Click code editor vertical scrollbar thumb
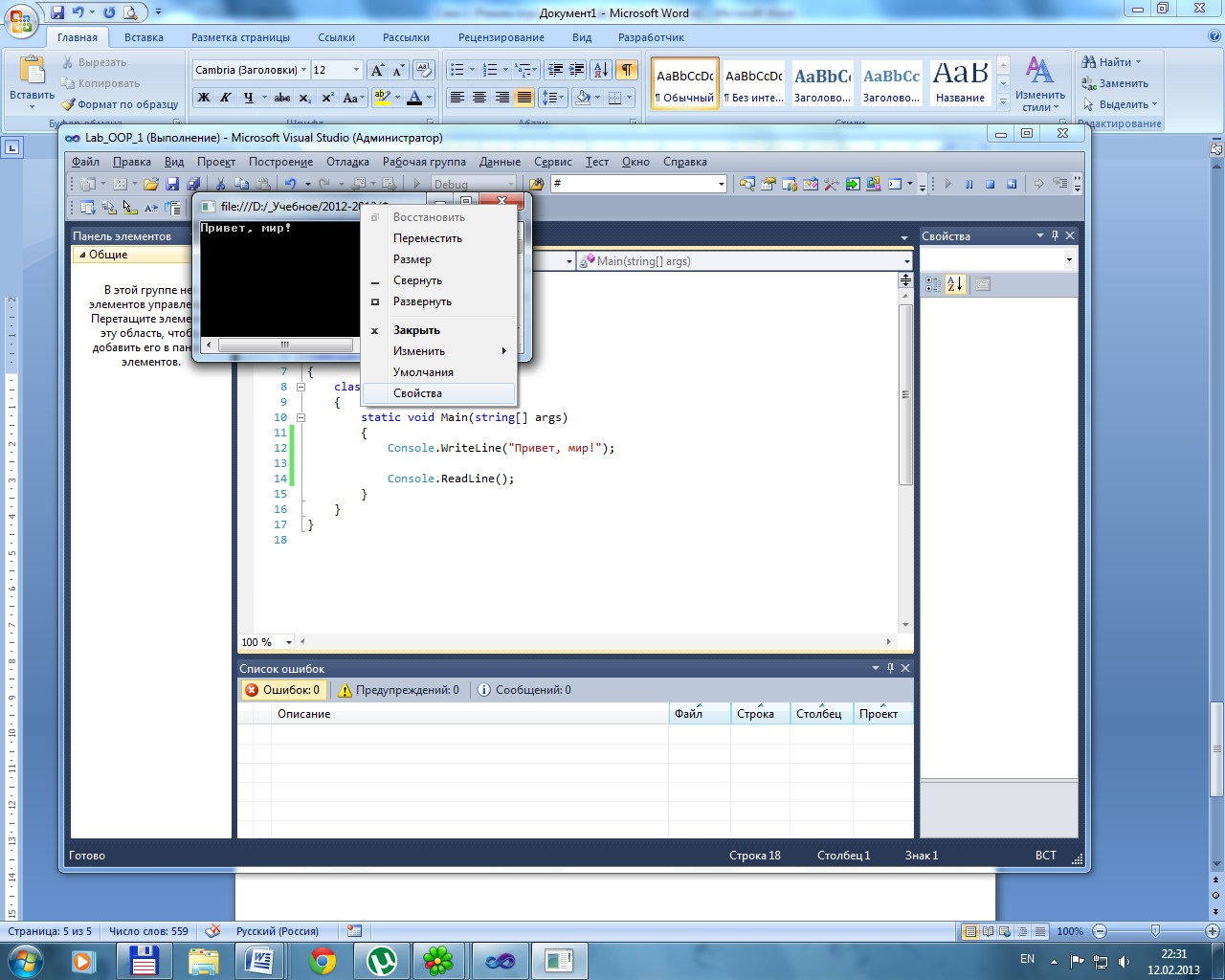This screenshot has height=980, width=1225. click(905, 394)
